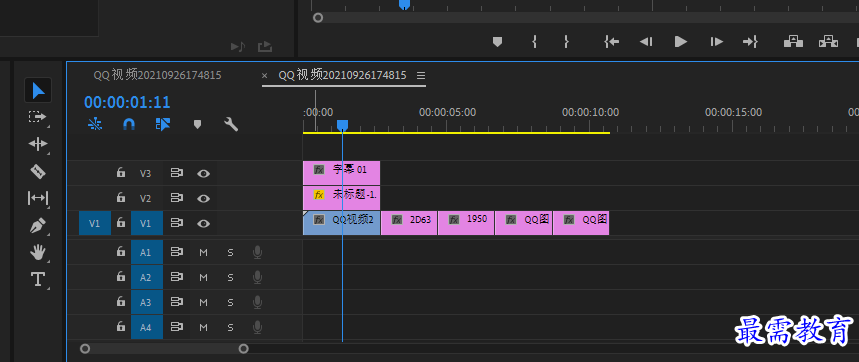Solo track A3
Image resolution: width=859 pixels, height=362 pixels.
(230, 302)
